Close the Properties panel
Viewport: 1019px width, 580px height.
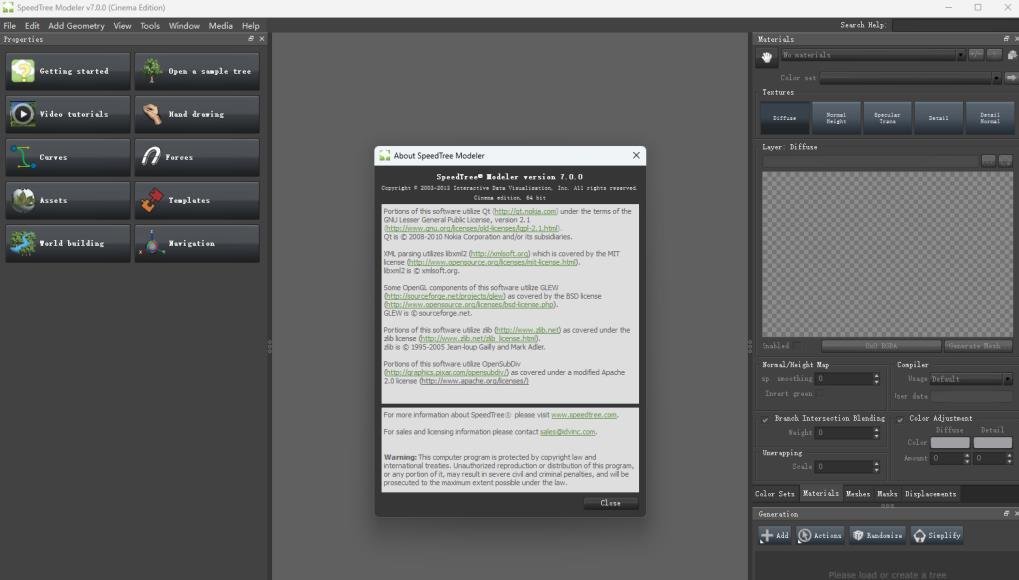(262, 39)
